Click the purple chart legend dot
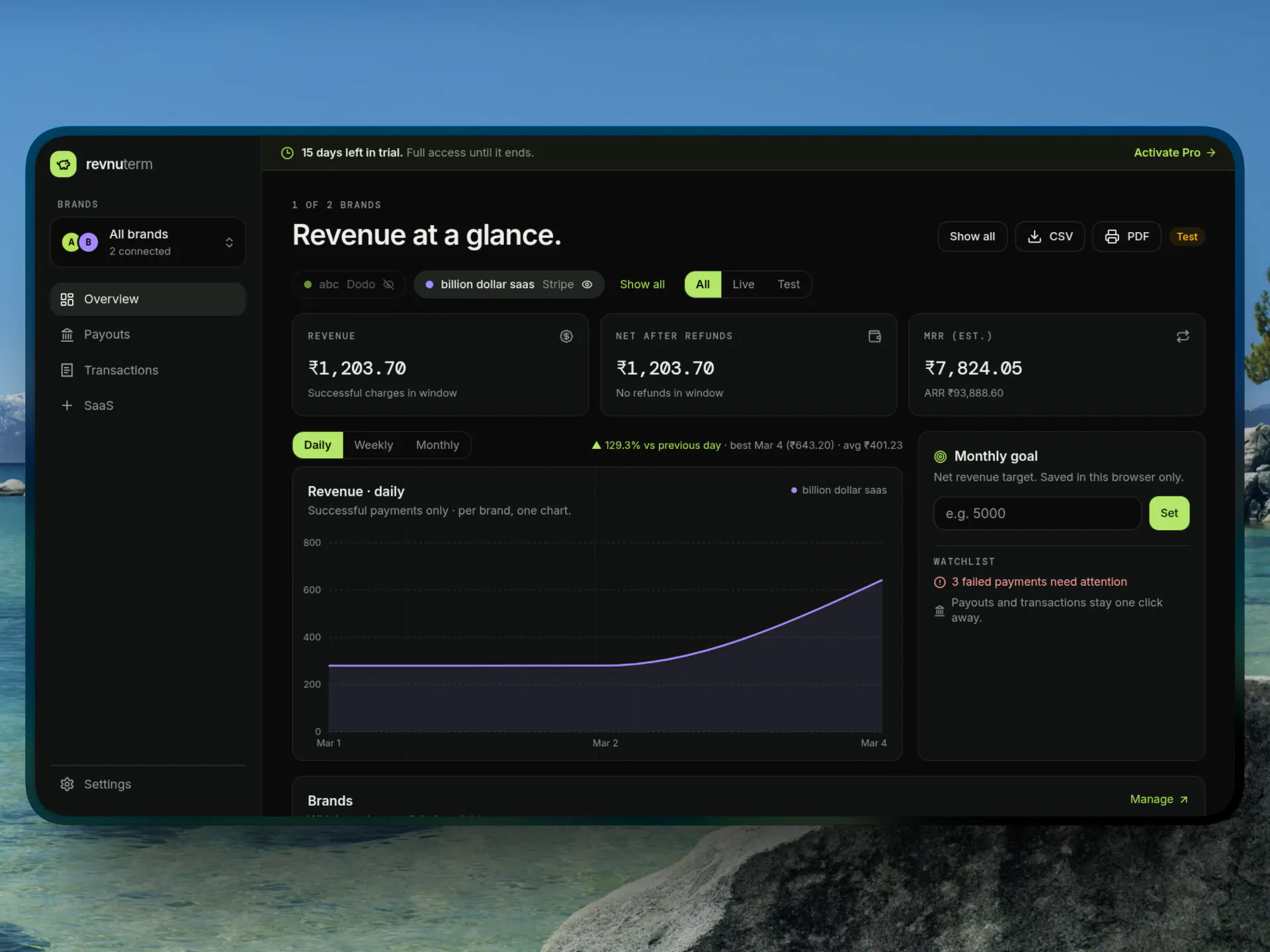Image resolution: width=1270 pixels, height=952 pixels. (x=794, y=491)
